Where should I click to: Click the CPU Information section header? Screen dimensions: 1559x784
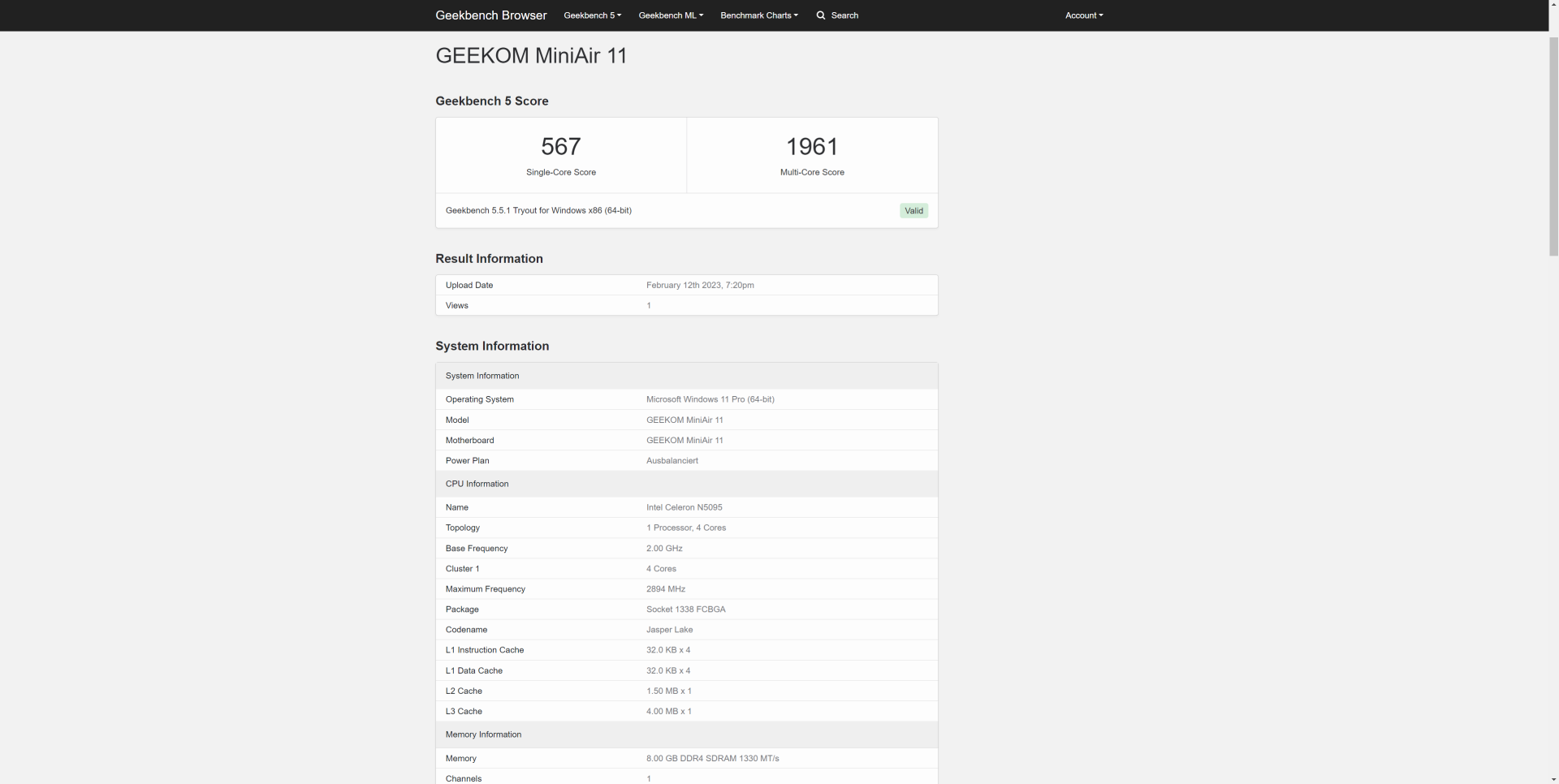coord(687,484)
